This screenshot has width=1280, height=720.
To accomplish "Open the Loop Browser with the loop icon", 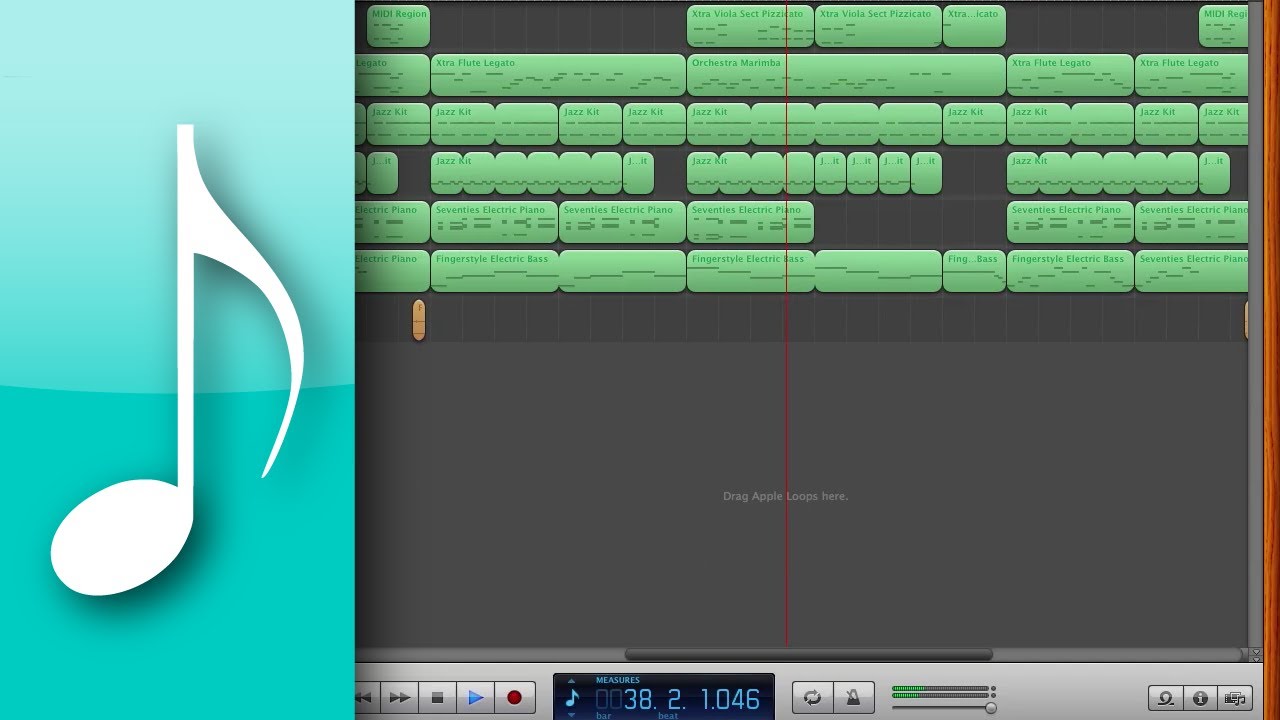I will coord(1166,698).
